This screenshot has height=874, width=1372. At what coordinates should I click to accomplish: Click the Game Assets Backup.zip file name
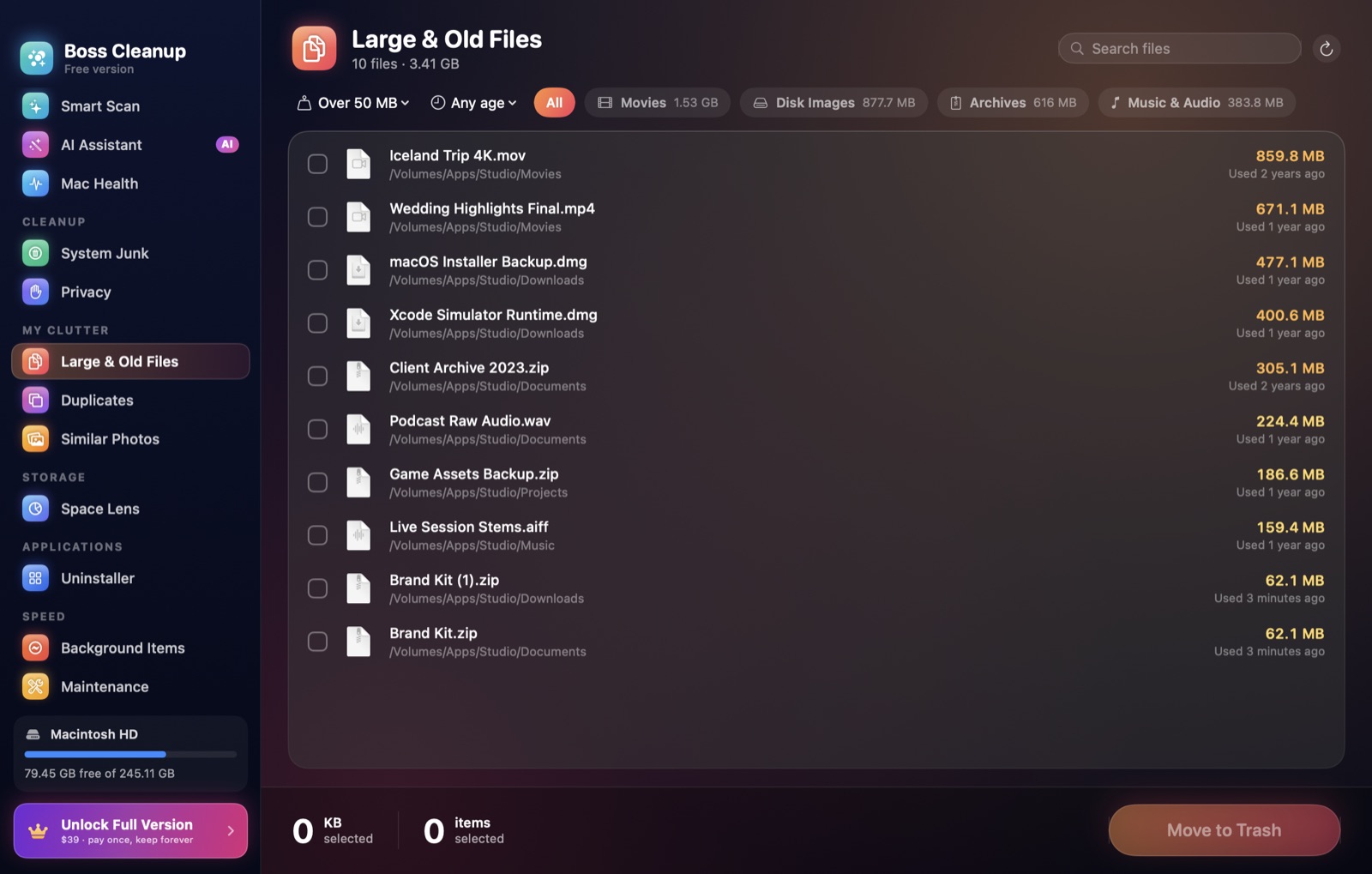[x=473, y=473]
